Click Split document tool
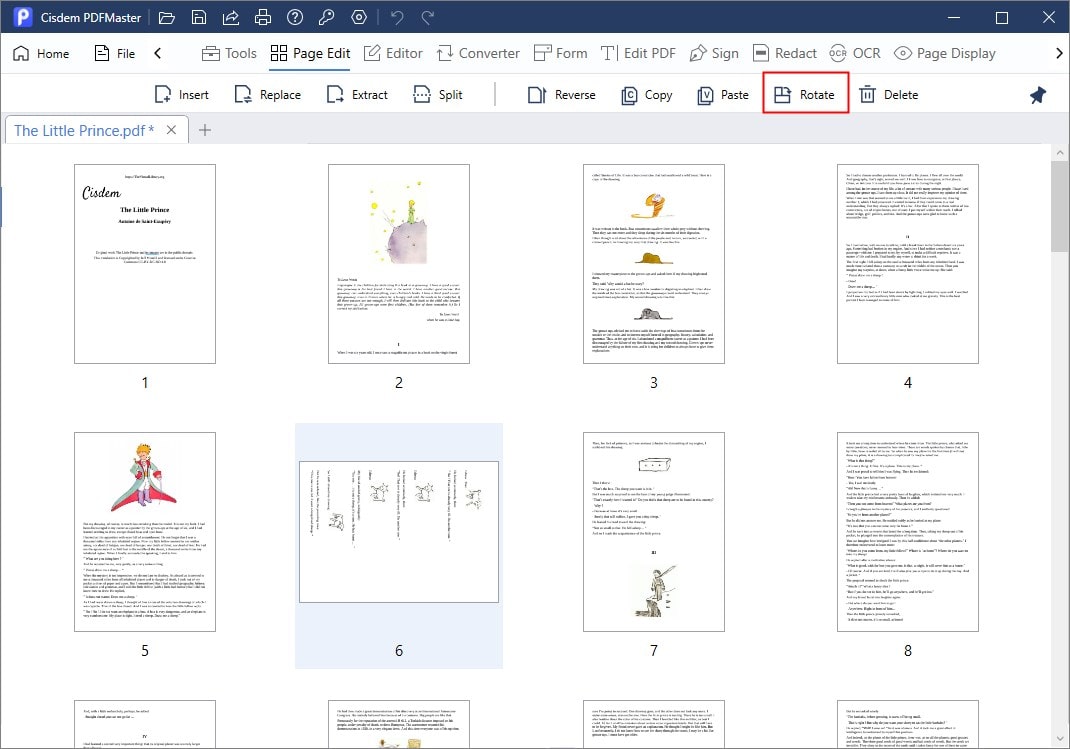 (438, 95)
